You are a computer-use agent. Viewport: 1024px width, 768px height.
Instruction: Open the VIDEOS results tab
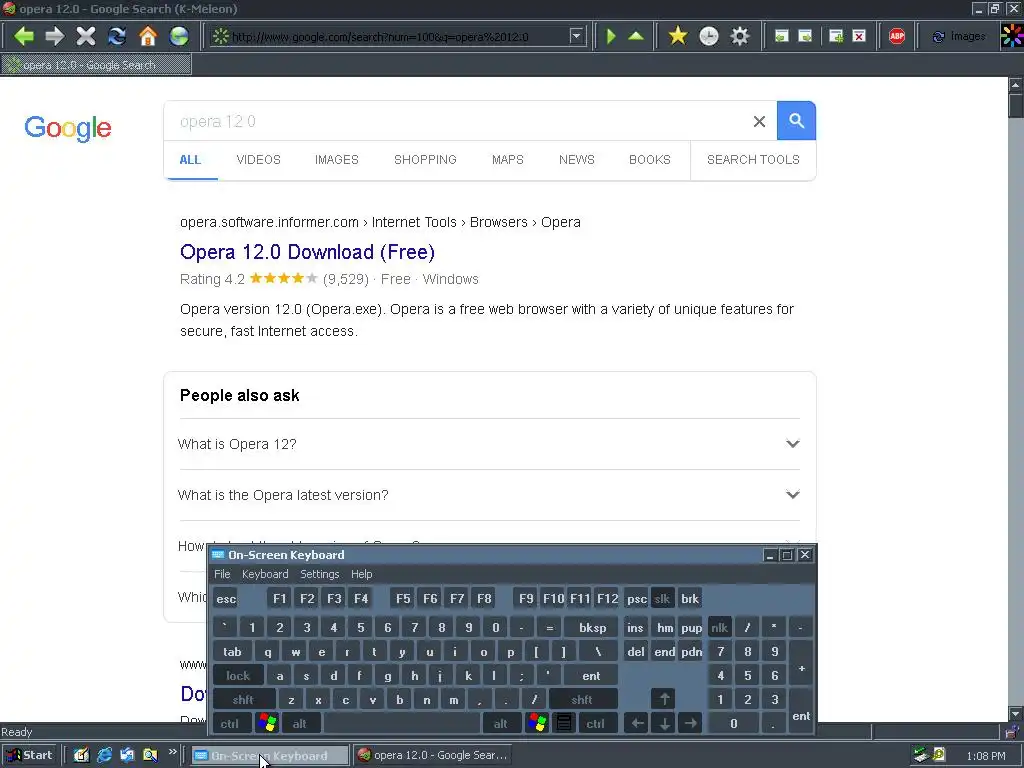pyautogui.click(x=259, y=160)
